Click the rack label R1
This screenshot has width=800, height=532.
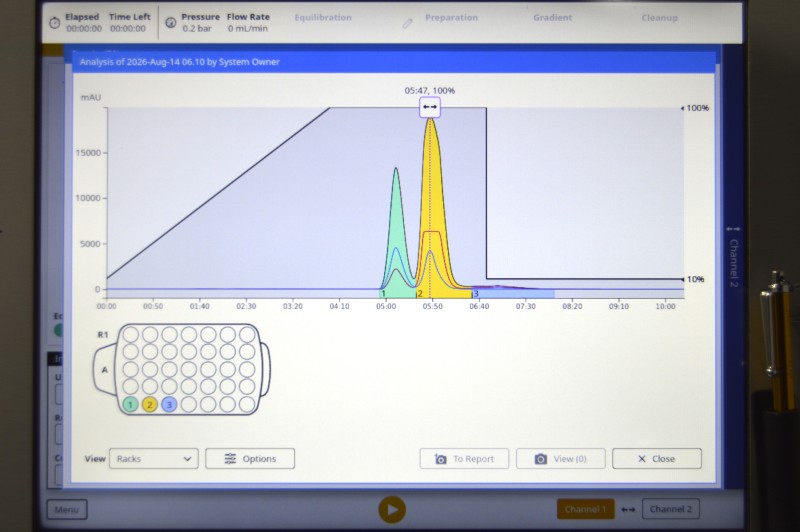pyautogui.click(x=103, y=335)
